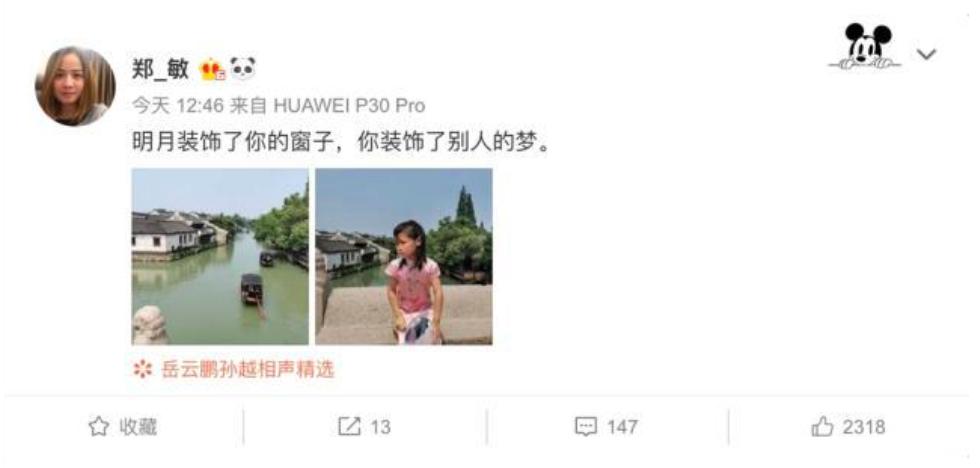
Task: Click the crown VIP badge beside username
Action: [212, 69]
